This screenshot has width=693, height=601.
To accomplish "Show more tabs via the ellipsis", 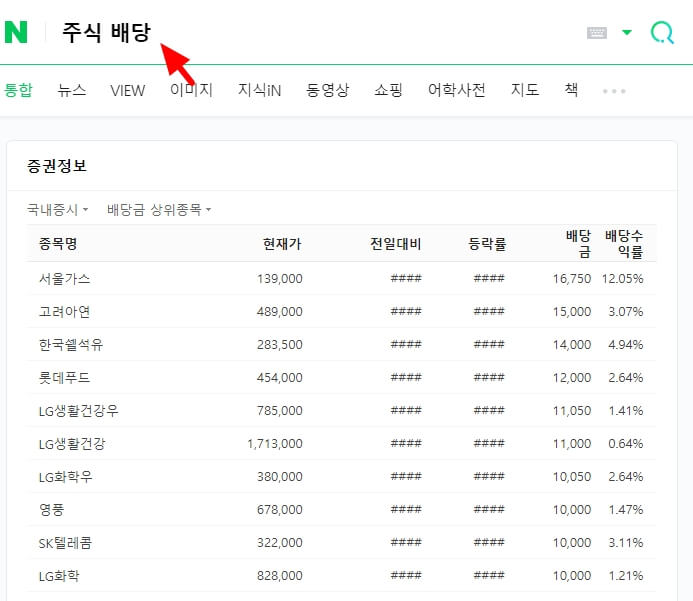I will [x=614, y=91].
